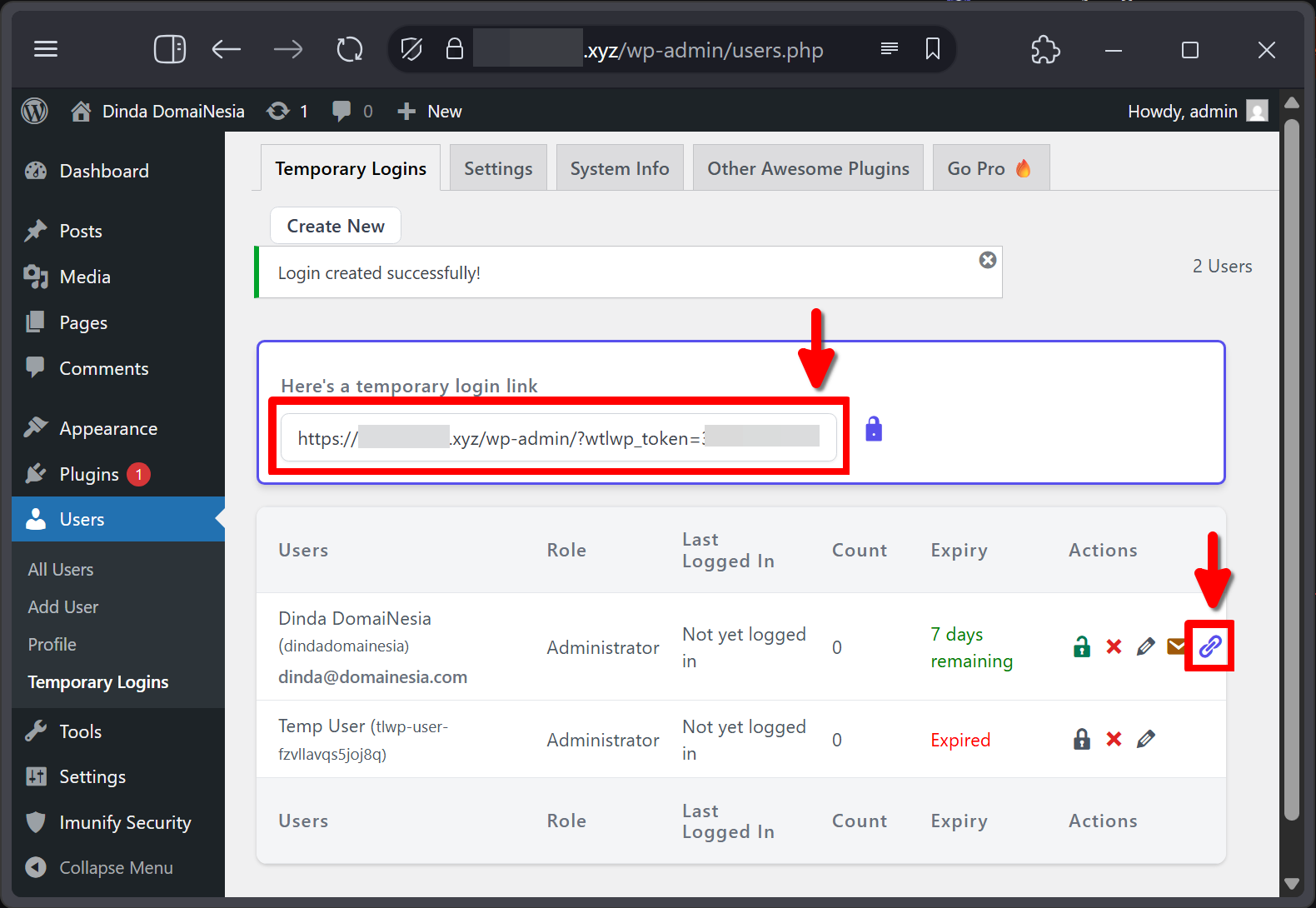Dismiss the Login created successfully notice

tap(988, 260)
